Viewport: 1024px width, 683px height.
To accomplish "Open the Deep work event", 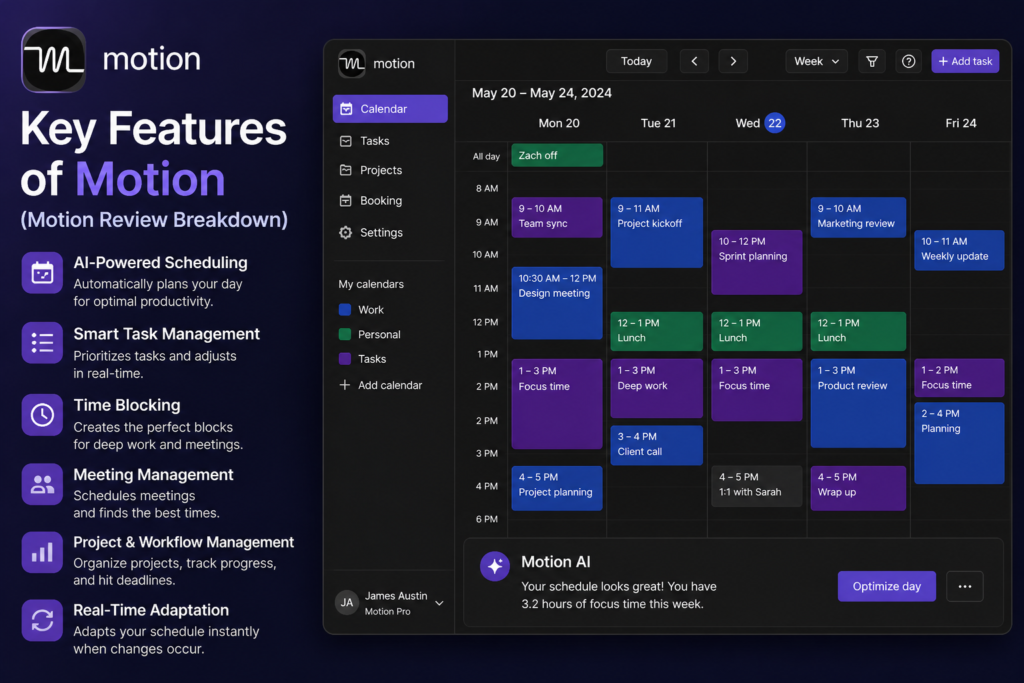I will coord(656,389).
